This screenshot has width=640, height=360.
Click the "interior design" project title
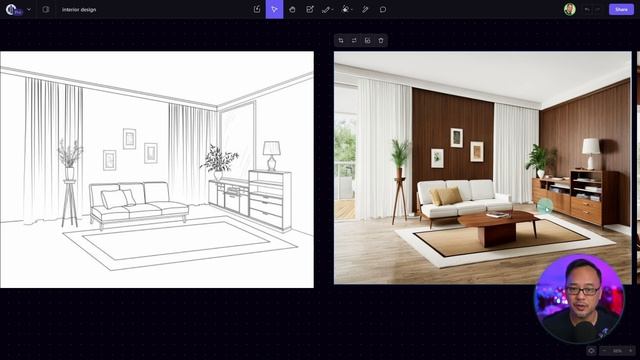click(79, 9)
